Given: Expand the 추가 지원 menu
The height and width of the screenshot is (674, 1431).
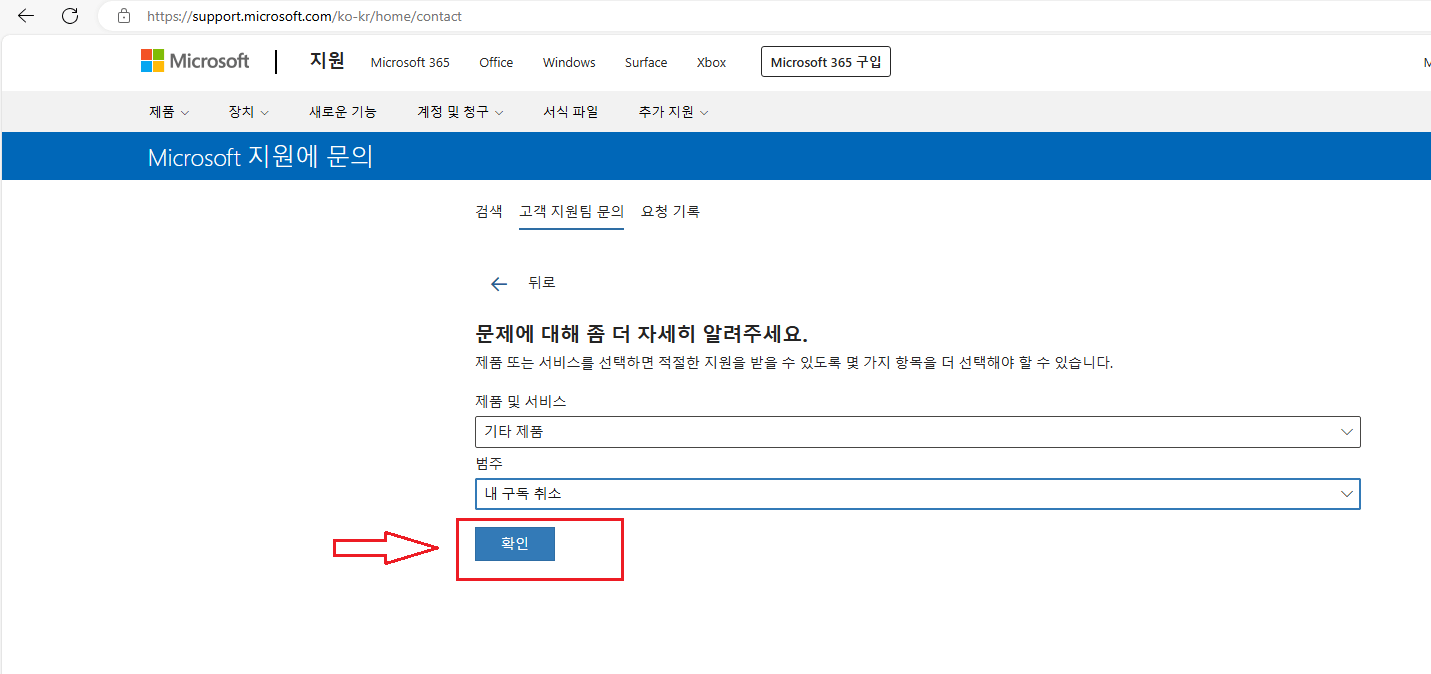Looking at the screenshot, I should pos(673,112).
